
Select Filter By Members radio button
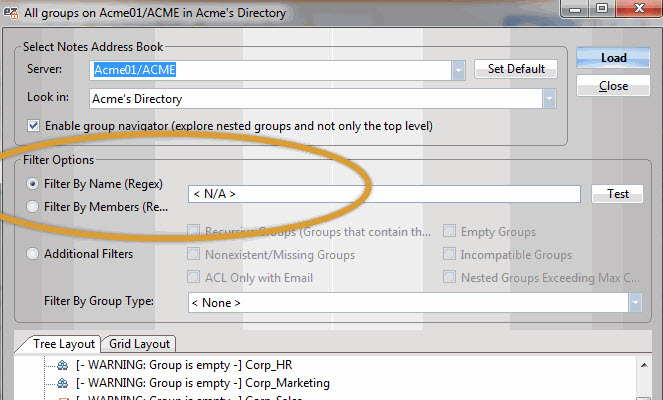[35, 207]
